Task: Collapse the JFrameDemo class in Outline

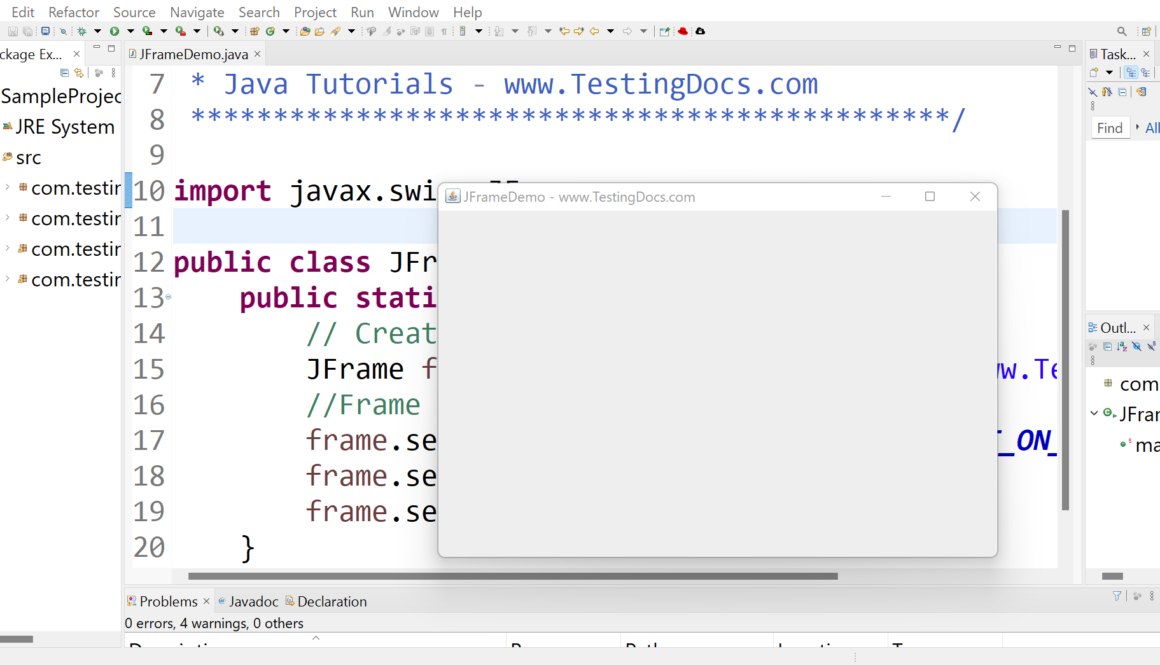Action: pos(1094,413)
